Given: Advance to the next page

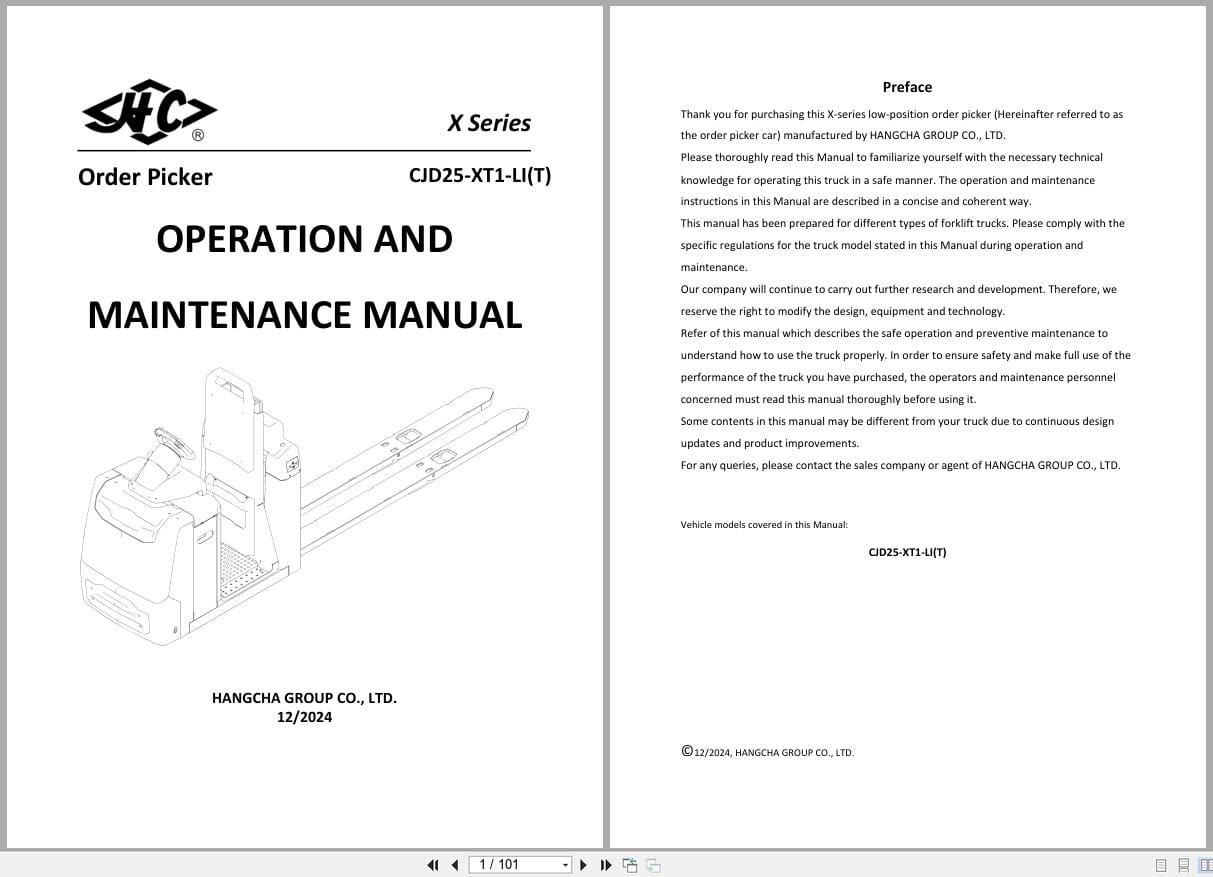Looking at the screenshot, I should 583,864.
